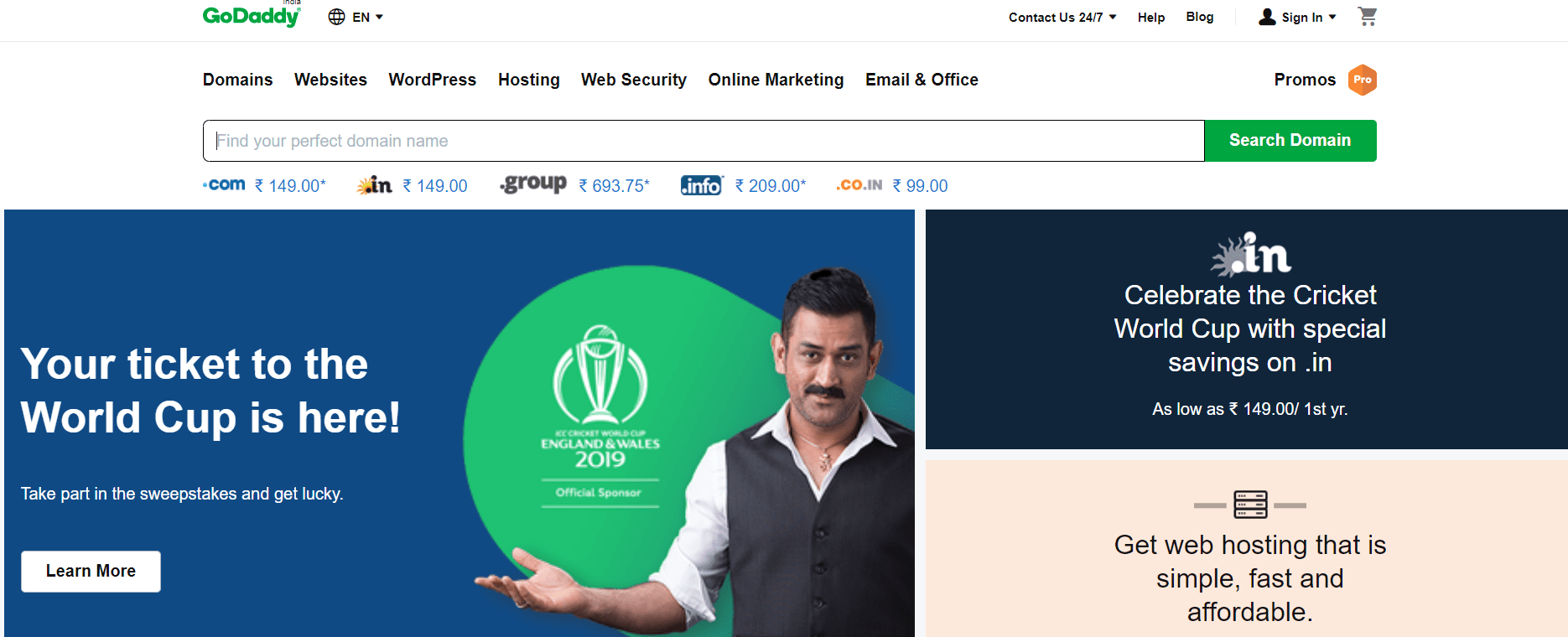Click the globe language icon

click(x=336, y=17)
